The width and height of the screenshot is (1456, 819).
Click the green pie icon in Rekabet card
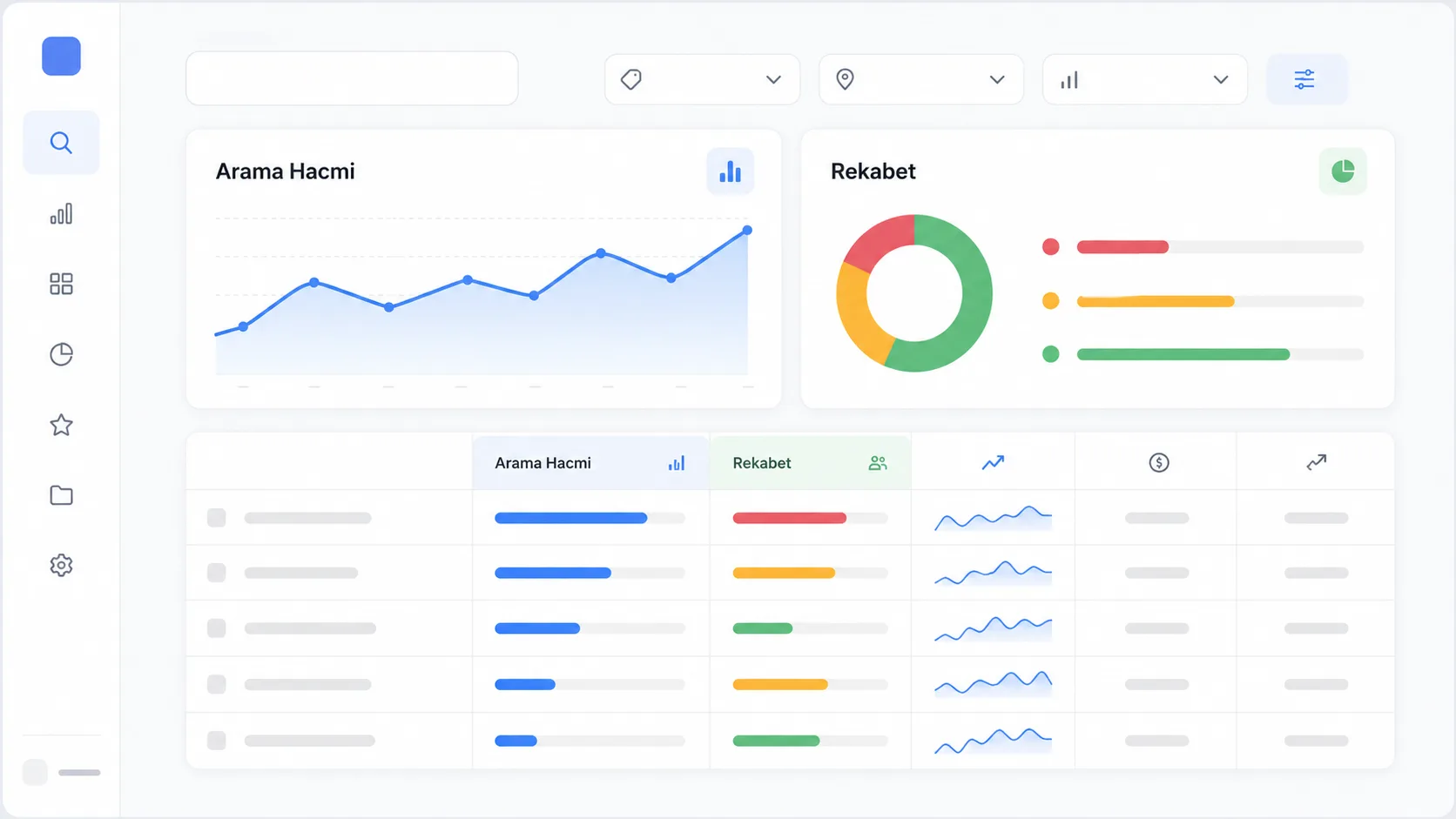click(1343, 171)
